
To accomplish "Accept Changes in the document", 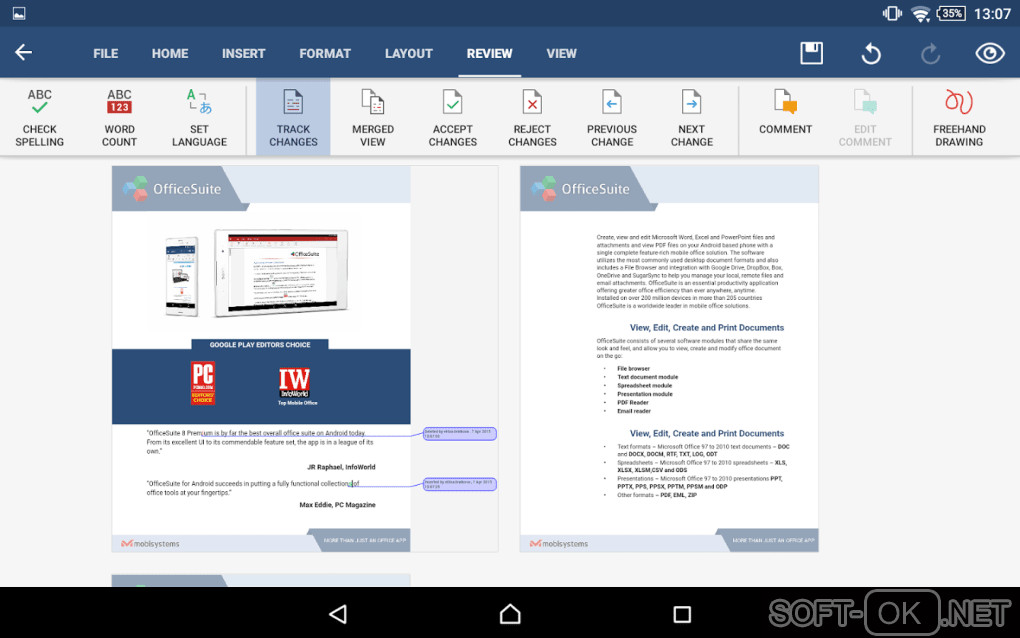I will (453, 117).
